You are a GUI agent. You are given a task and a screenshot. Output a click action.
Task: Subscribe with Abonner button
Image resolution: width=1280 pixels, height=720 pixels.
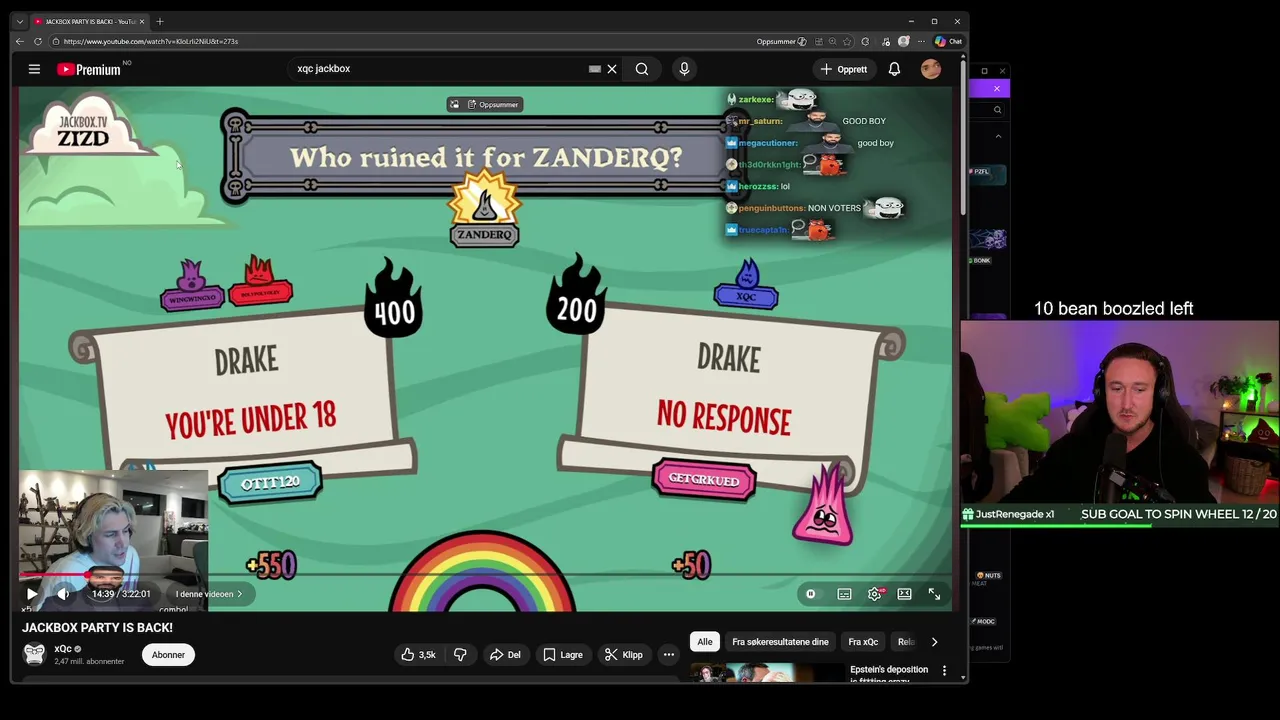click(168, 655)
